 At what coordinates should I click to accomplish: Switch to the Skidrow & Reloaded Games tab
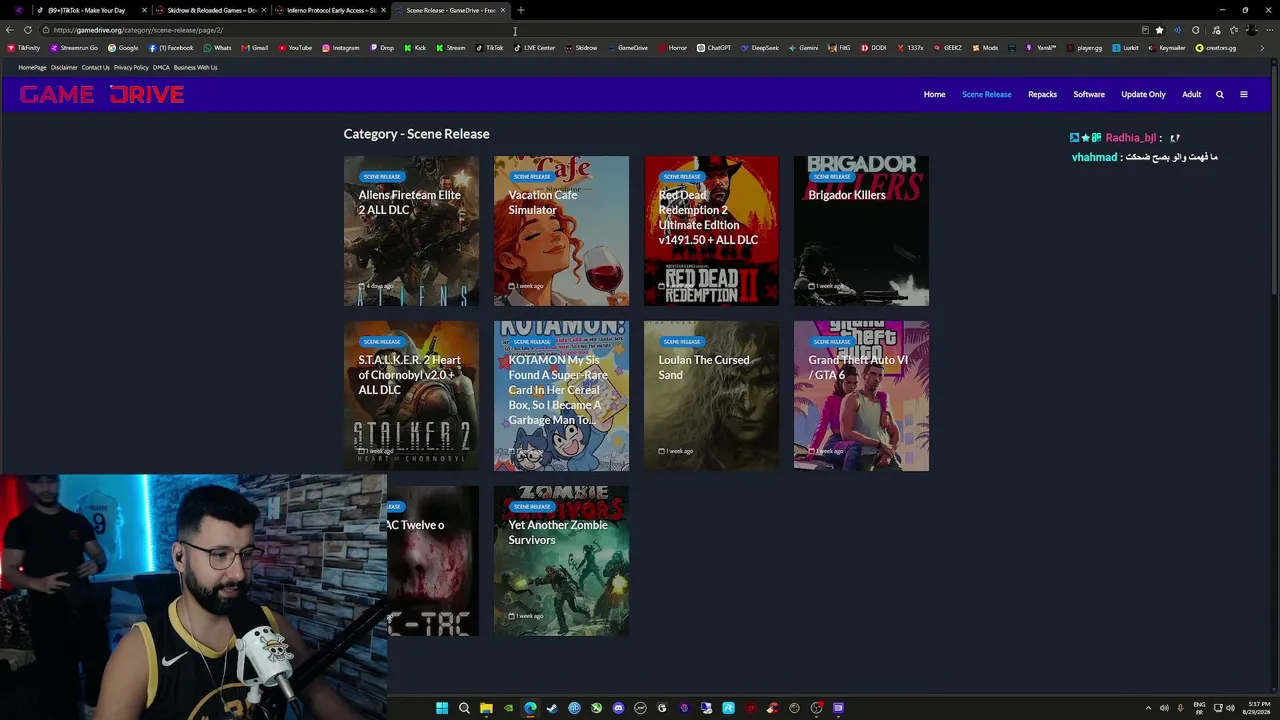pyautogui.click(x=211, y=10)
